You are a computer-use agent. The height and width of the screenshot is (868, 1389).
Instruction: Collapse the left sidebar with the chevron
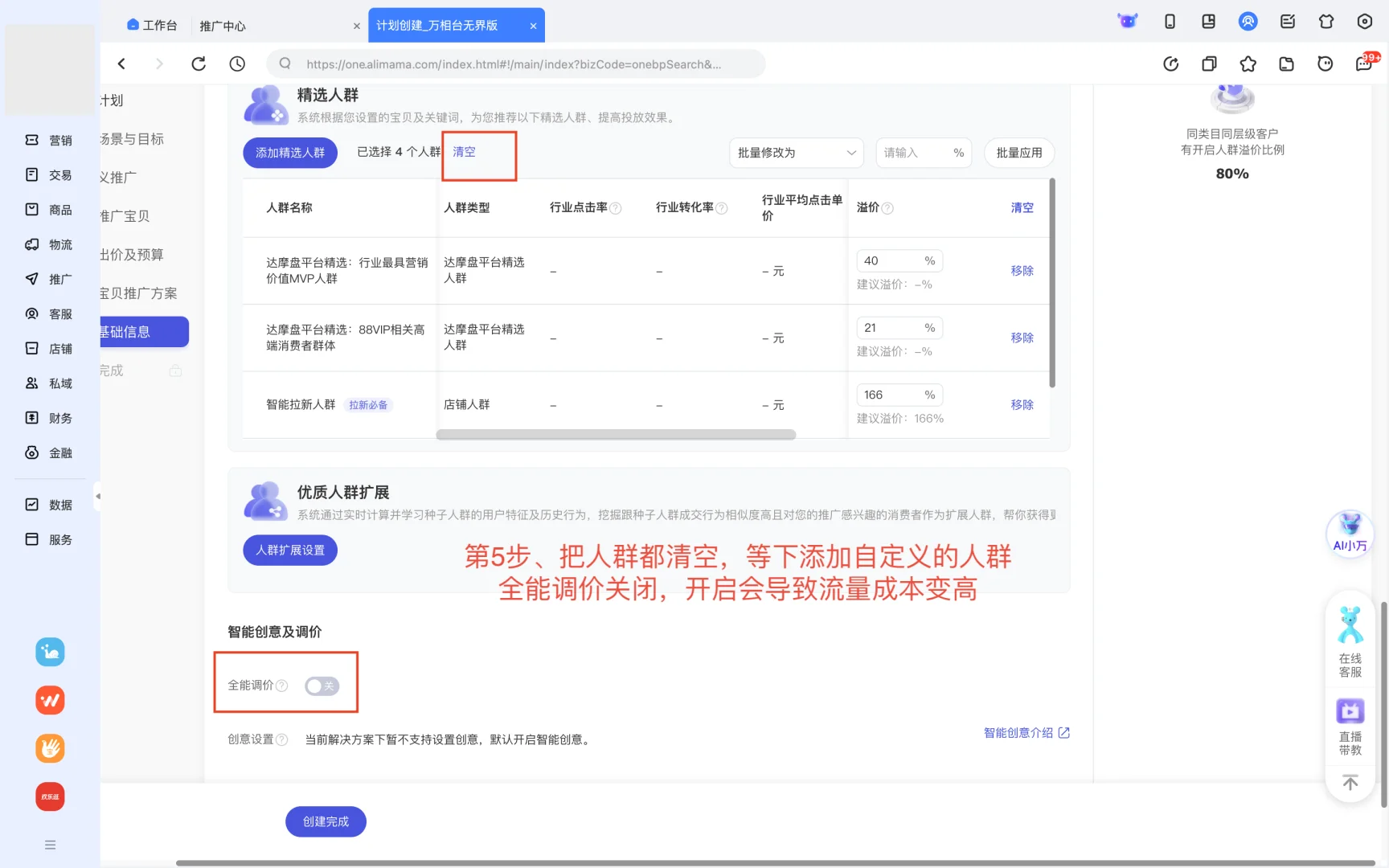click(x=99, y=497)
